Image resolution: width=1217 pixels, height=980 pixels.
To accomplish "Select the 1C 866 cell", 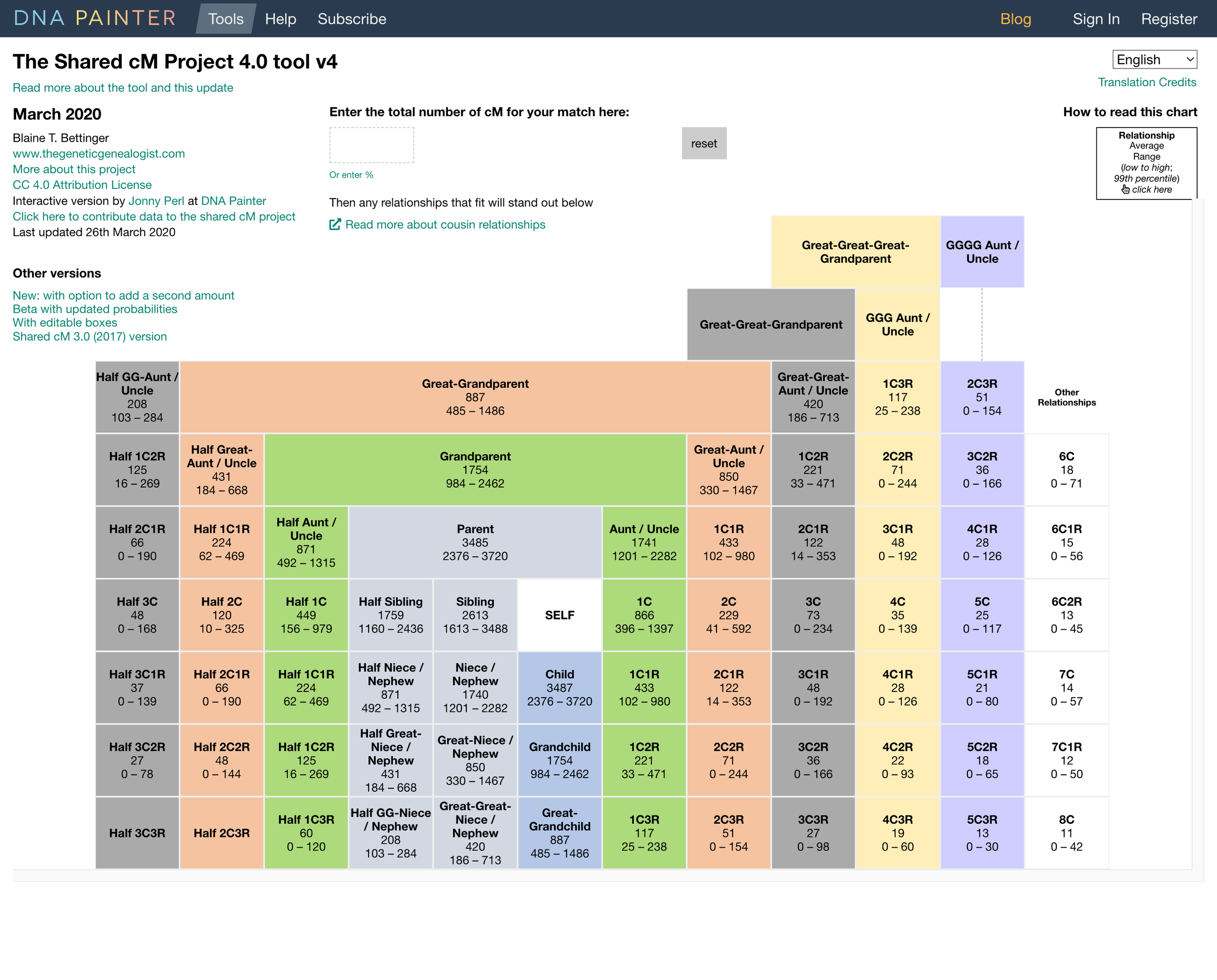I will 645,616.
